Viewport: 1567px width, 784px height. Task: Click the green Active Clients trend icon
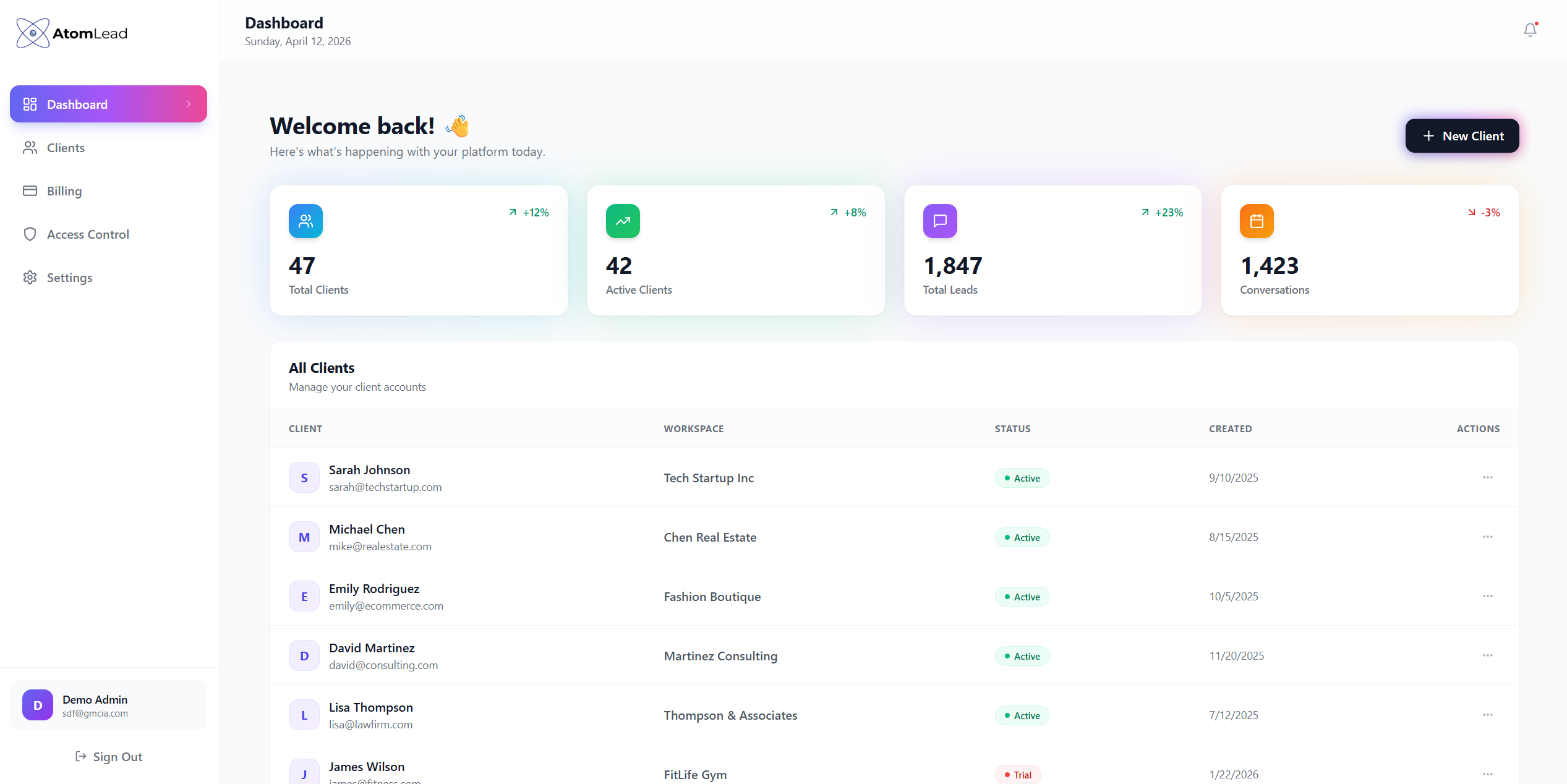tap(623, 221)
